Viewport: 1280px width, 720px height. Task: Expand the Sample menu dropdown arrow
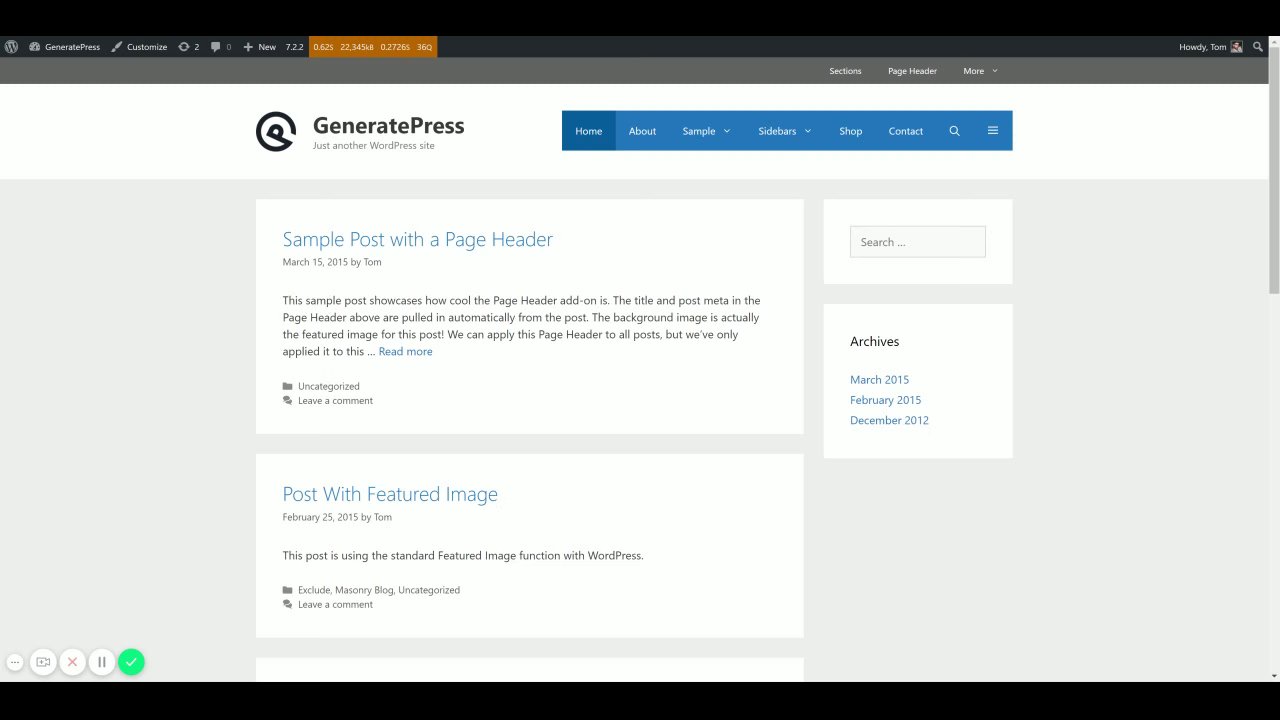(x=727, y=131)
